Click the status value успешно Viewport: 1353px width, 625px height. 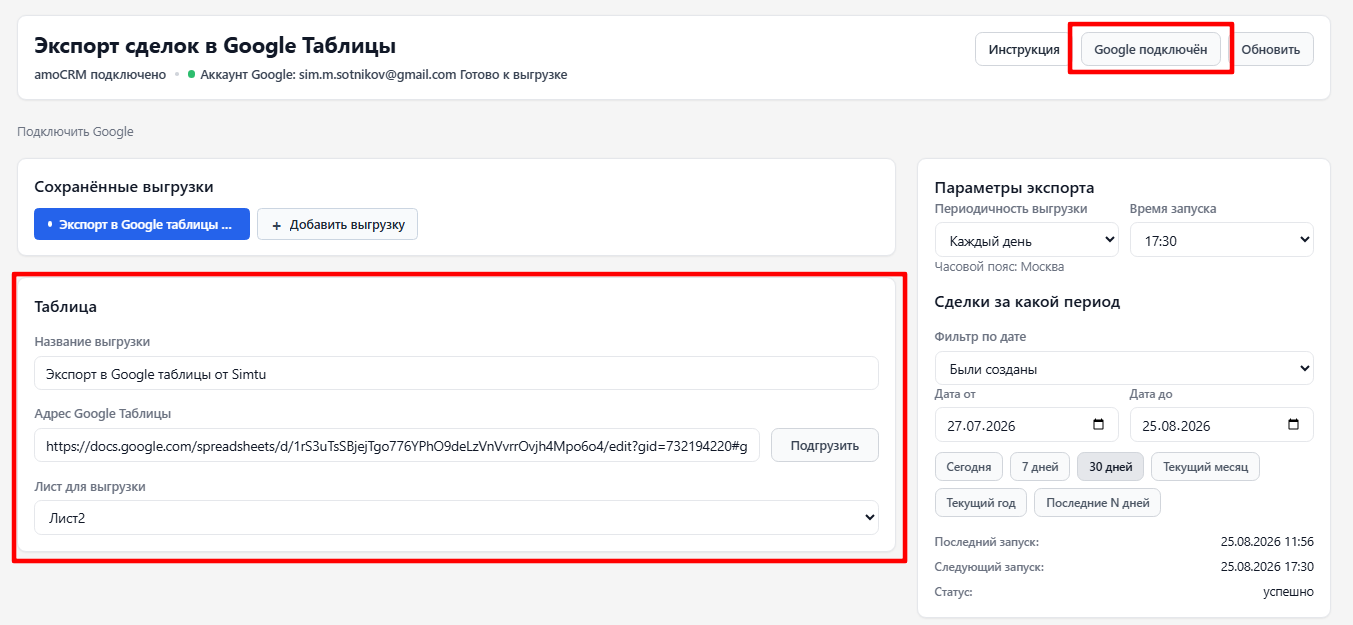(x=1288, y=592)
